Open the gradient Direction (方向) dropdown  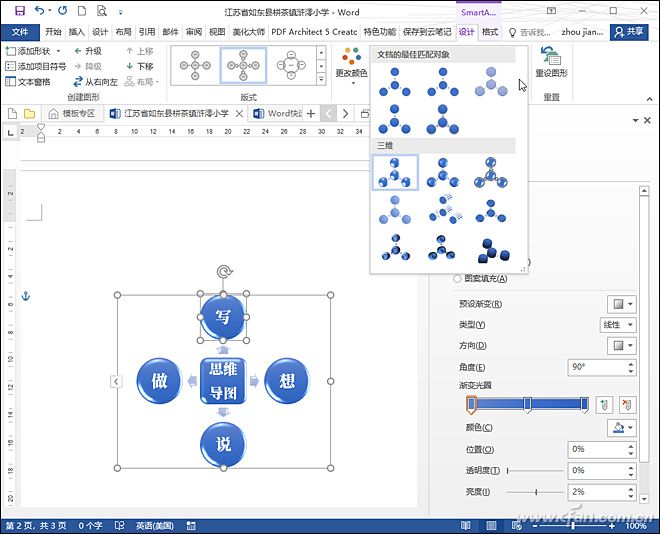(621, 345)
